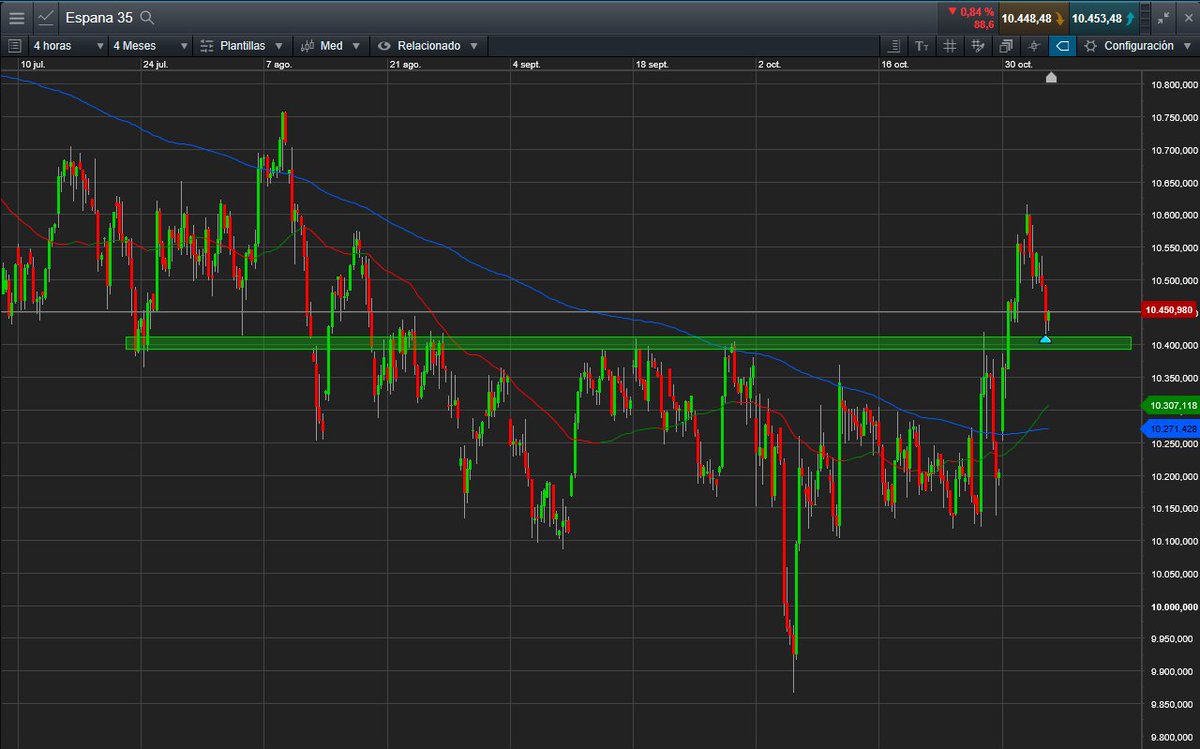
Task: Click the stacked windows icon
Action: click(x=1006, y=46)
